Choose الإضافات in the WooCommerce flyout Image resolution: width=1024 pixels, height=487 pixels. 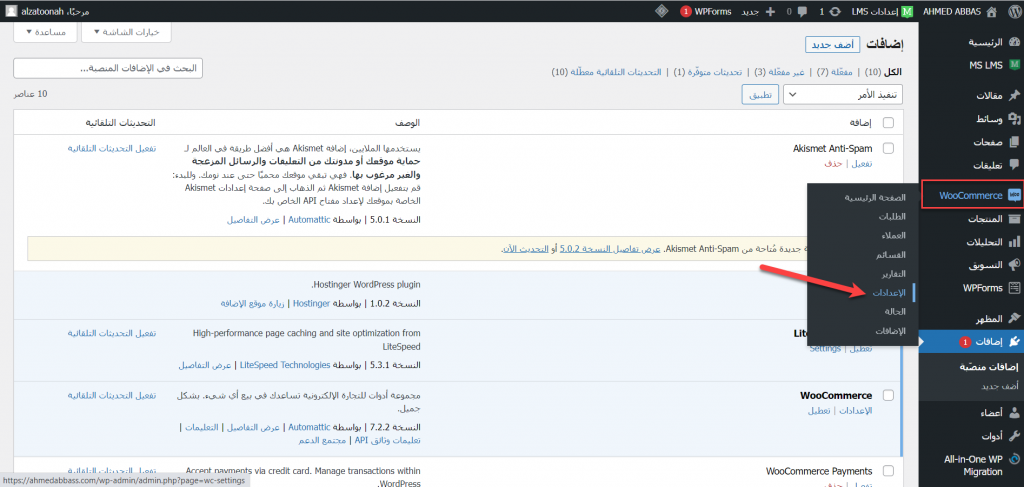(x=891, y=332)
